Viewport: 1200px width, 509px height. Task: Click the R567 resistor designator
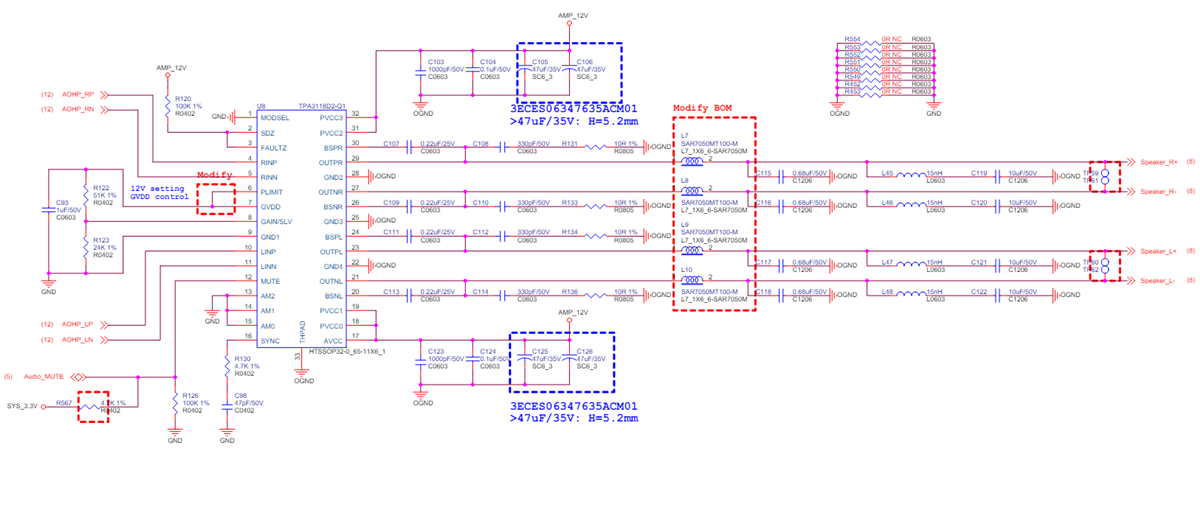pos(64,402)
